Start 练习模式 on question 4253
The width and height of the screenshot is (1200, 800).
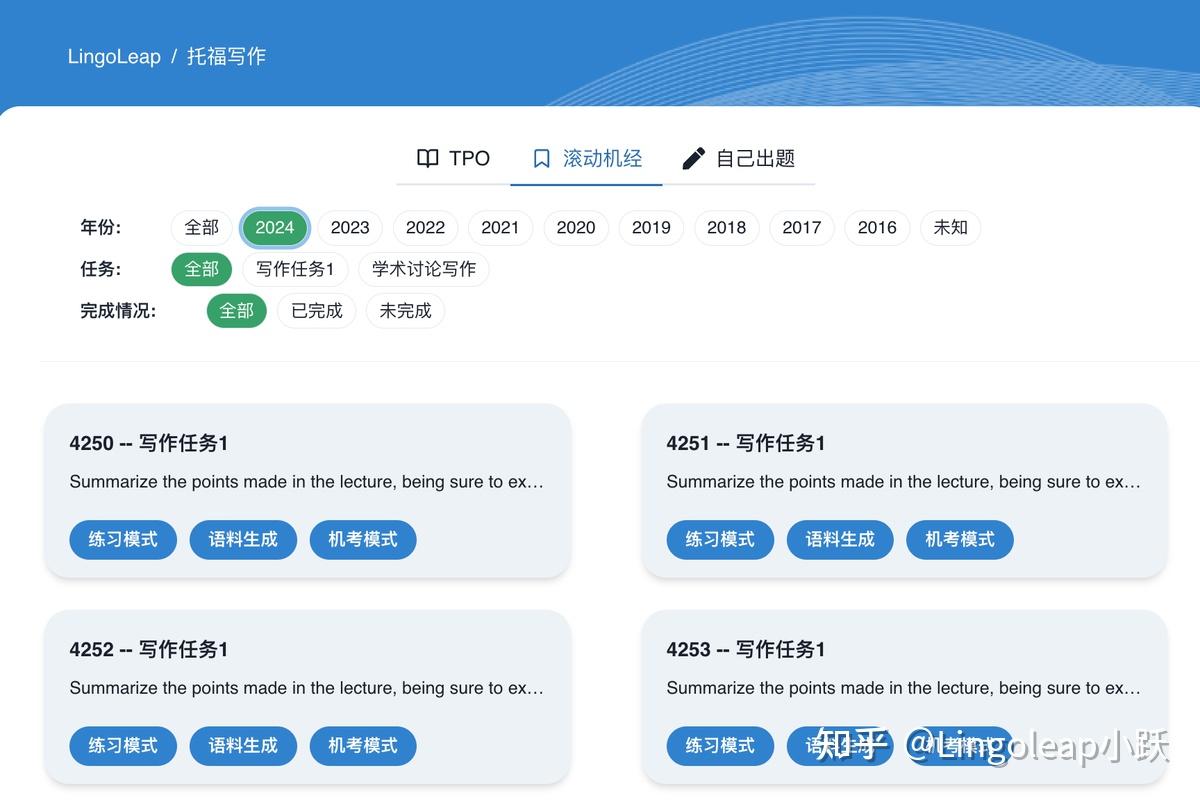tap(720, 745)
